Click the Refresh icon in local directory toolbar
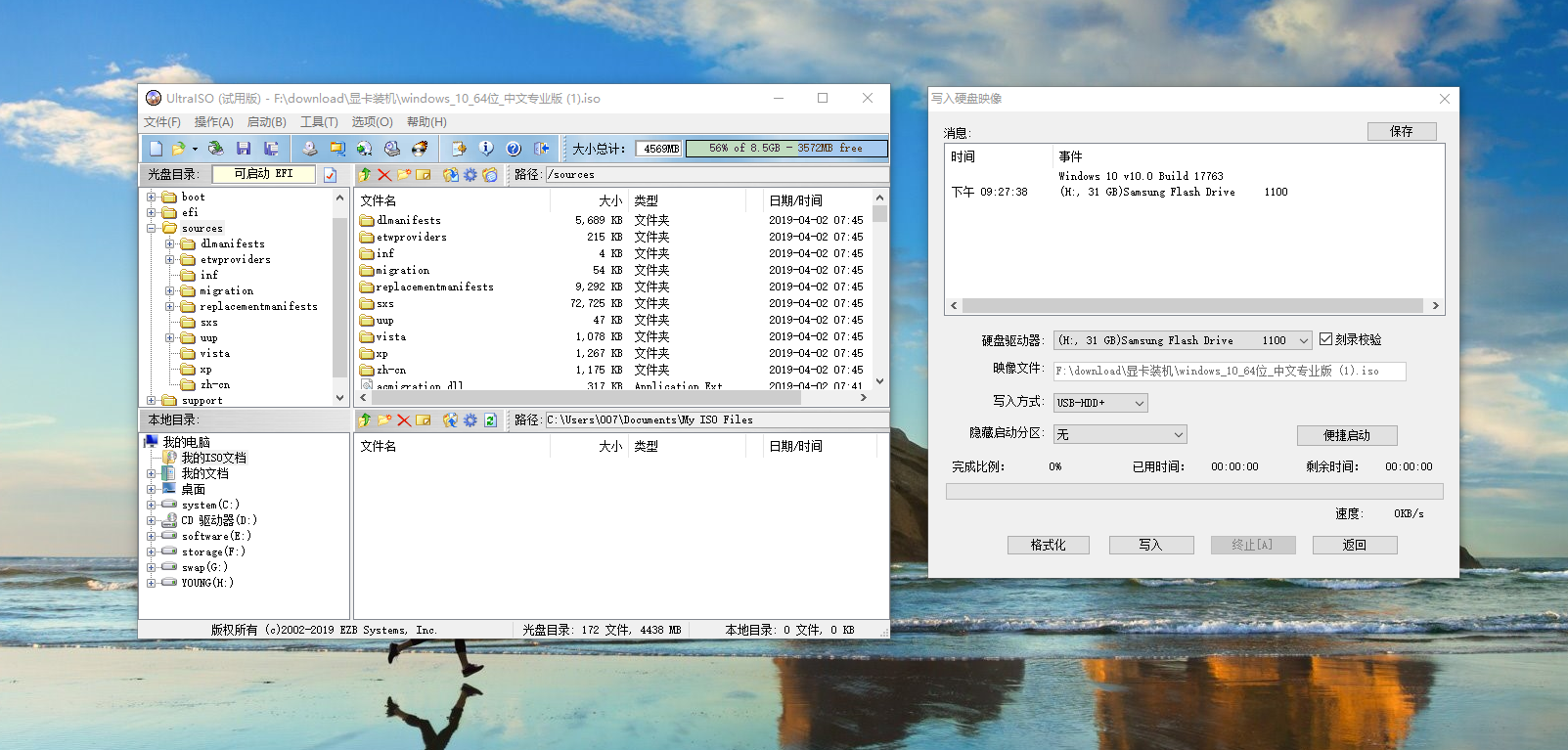1568x750 pixels. coord(490,419)
